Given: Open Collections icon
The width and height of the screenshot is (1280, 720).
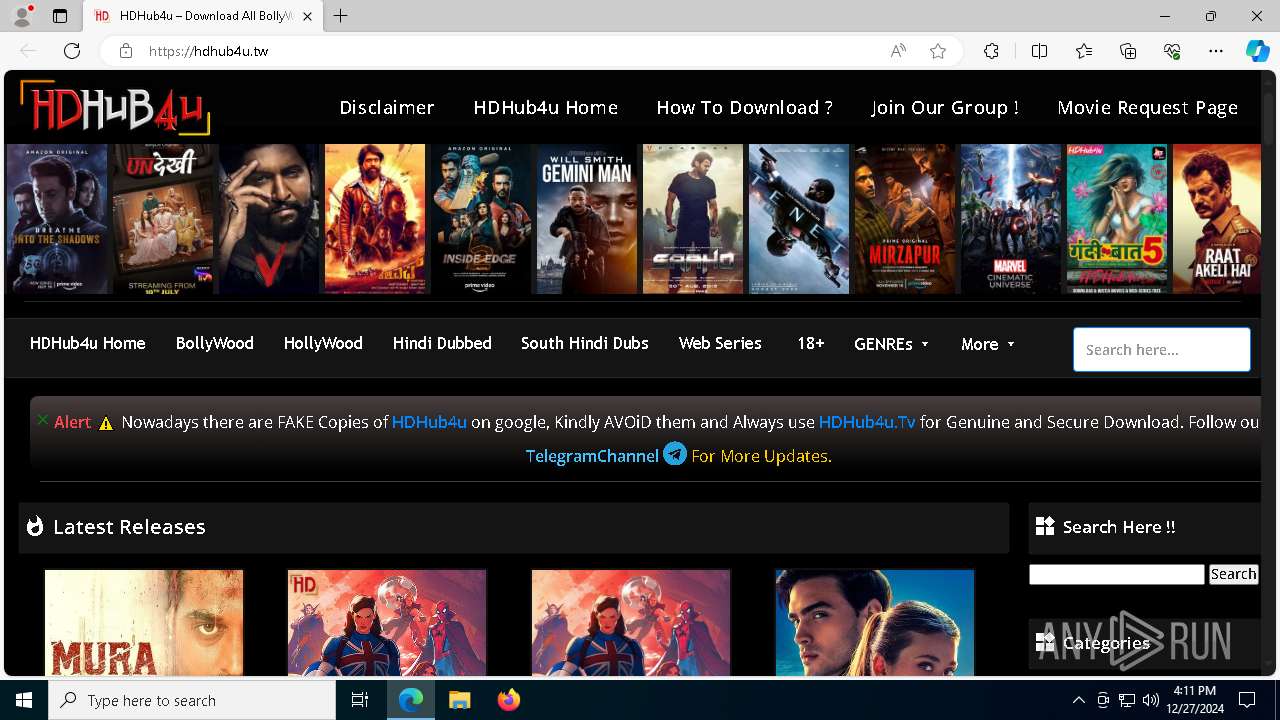Looking at the screenshot, I should 1128,51.
